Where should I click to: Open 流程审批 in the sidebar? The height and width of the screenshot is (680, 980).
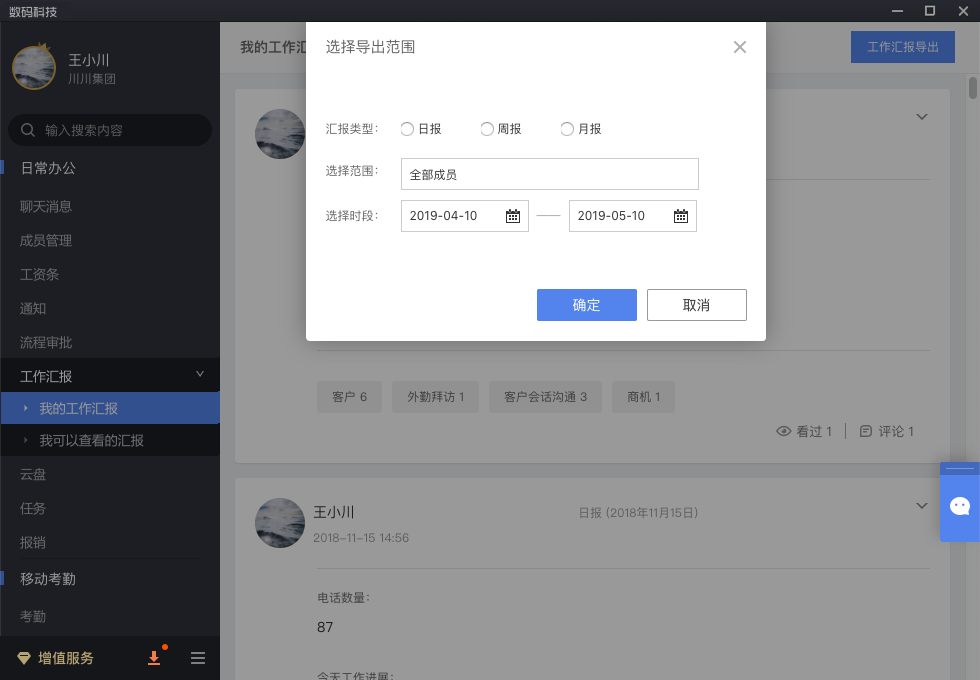[x=46, y=342]
